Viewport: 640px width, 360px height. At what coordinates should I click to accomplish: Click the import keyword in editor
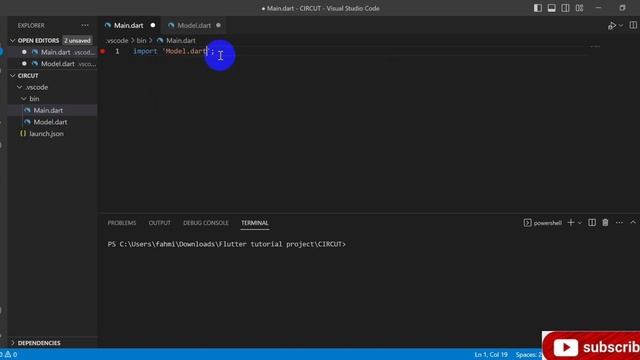pyautogui.click(x=145, y=51)
